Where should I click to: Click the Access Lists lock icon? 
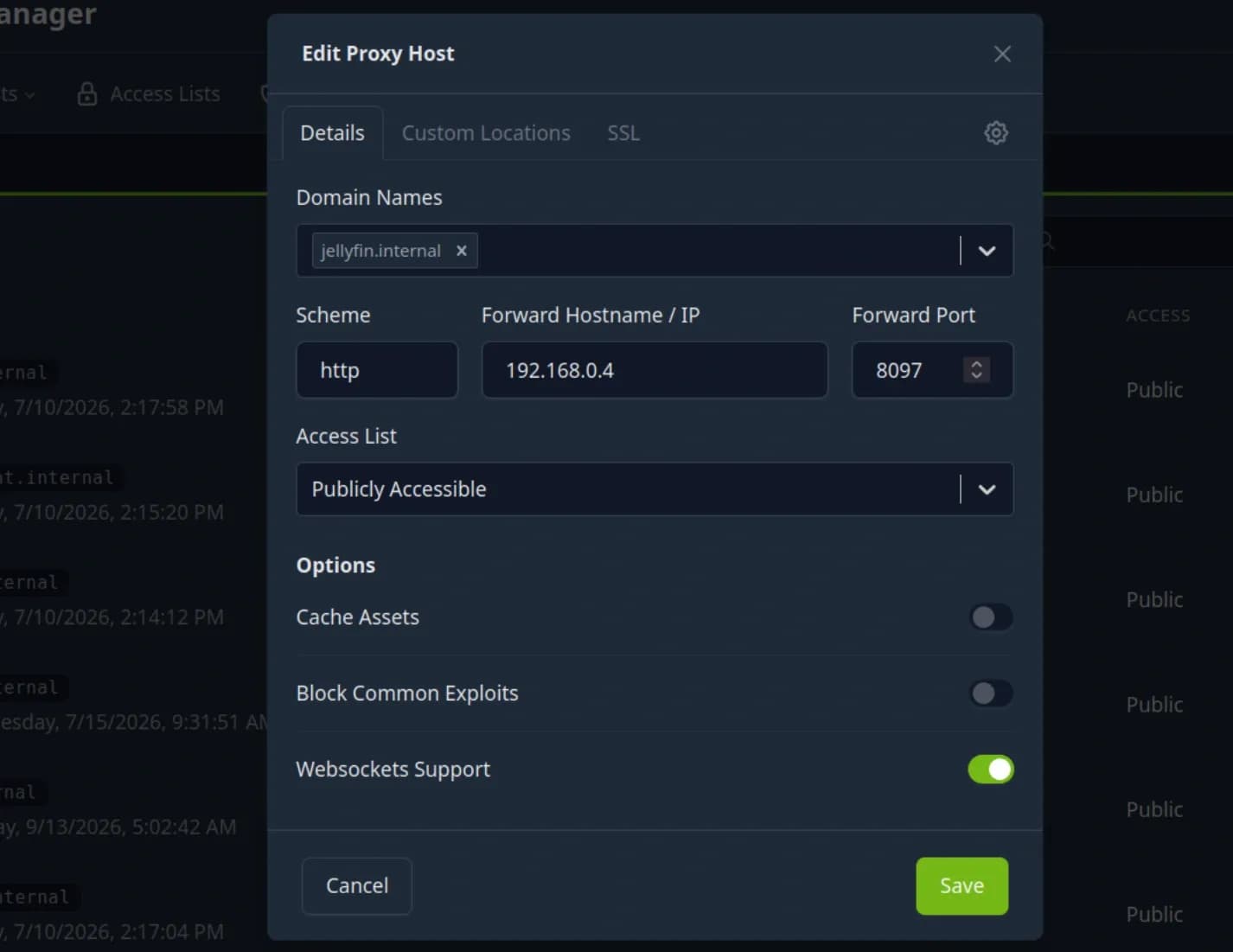point(86,94)
